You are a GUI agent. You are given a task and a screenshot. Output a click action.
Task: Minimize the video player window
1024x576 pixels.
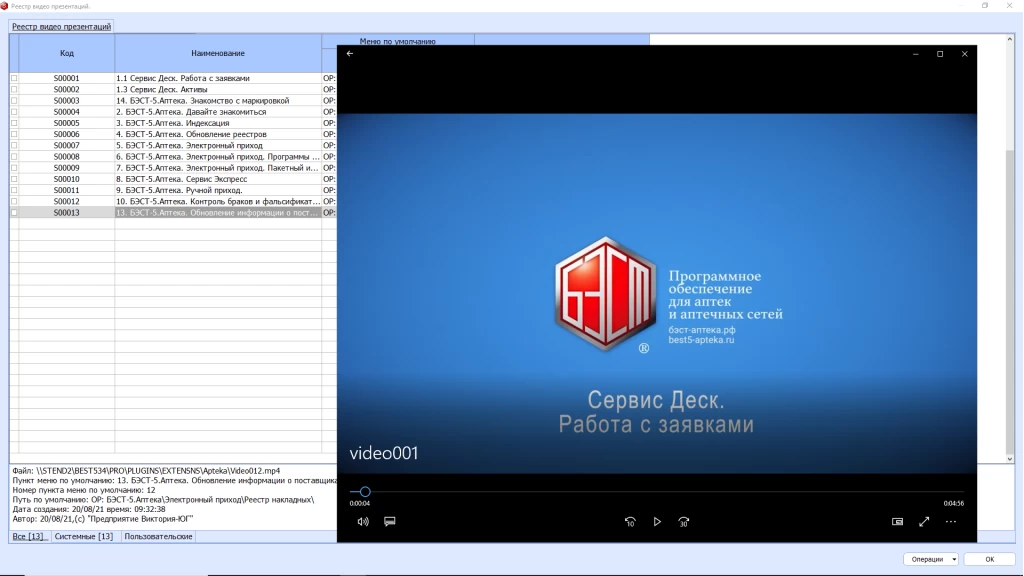916,54
